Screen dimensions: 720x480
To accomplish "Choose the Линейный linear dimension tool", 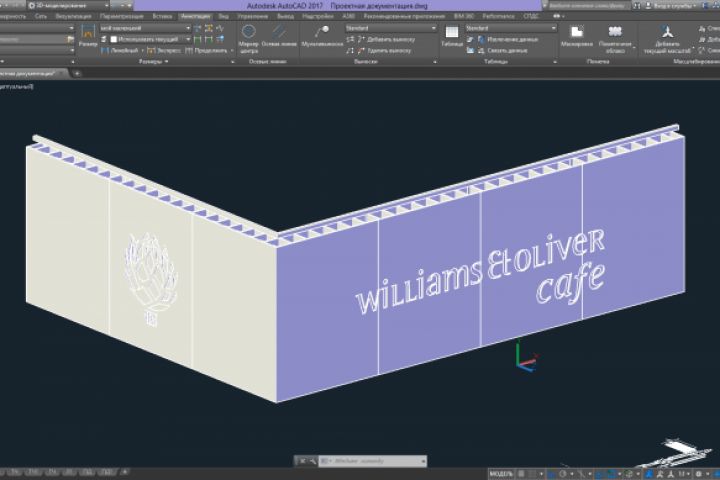I will coord(119,51).
